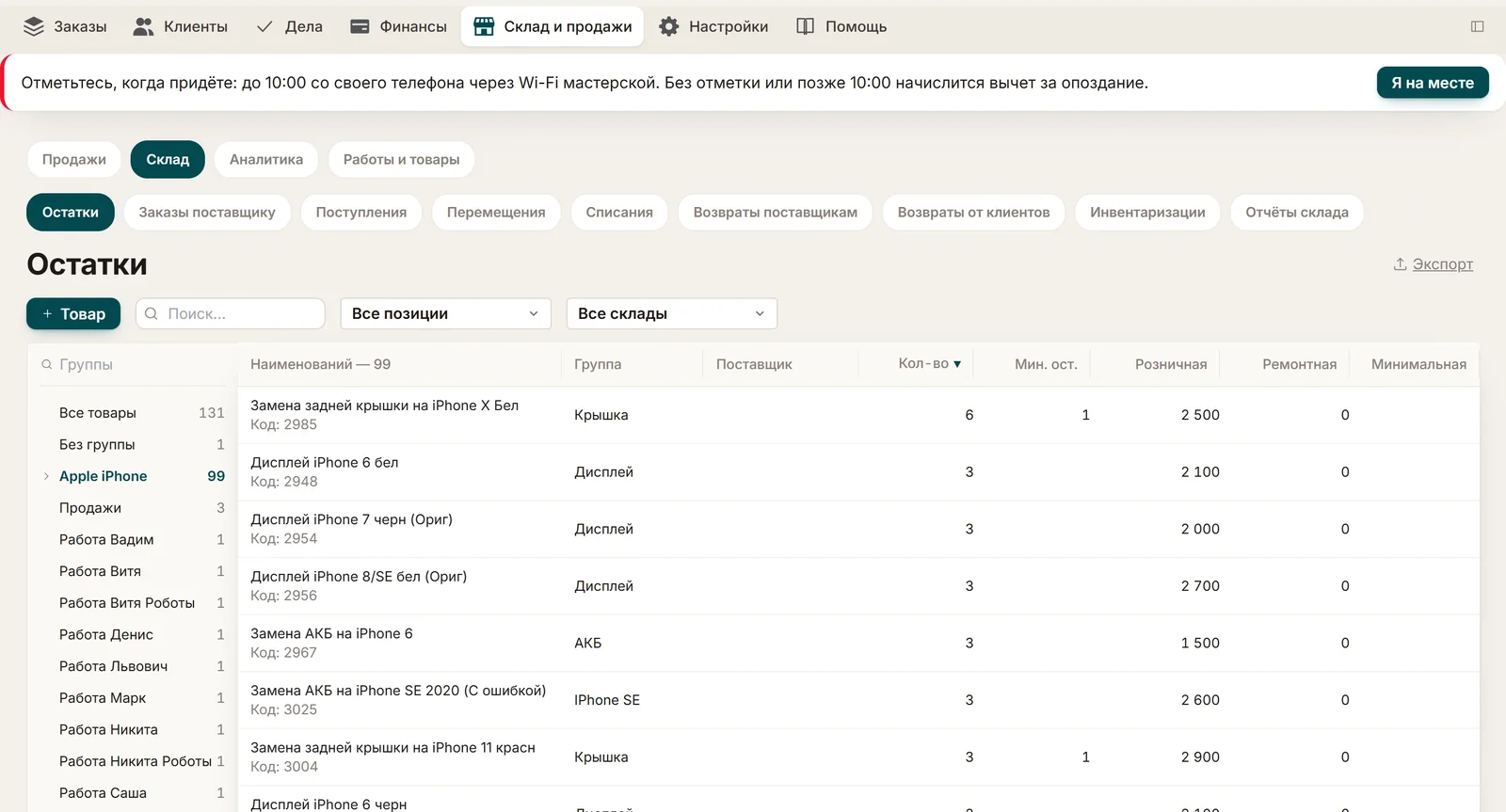Viewport: 1506px width, 812px height.
Task: Open the Работы и товары tab
Action: click(402, 159)
